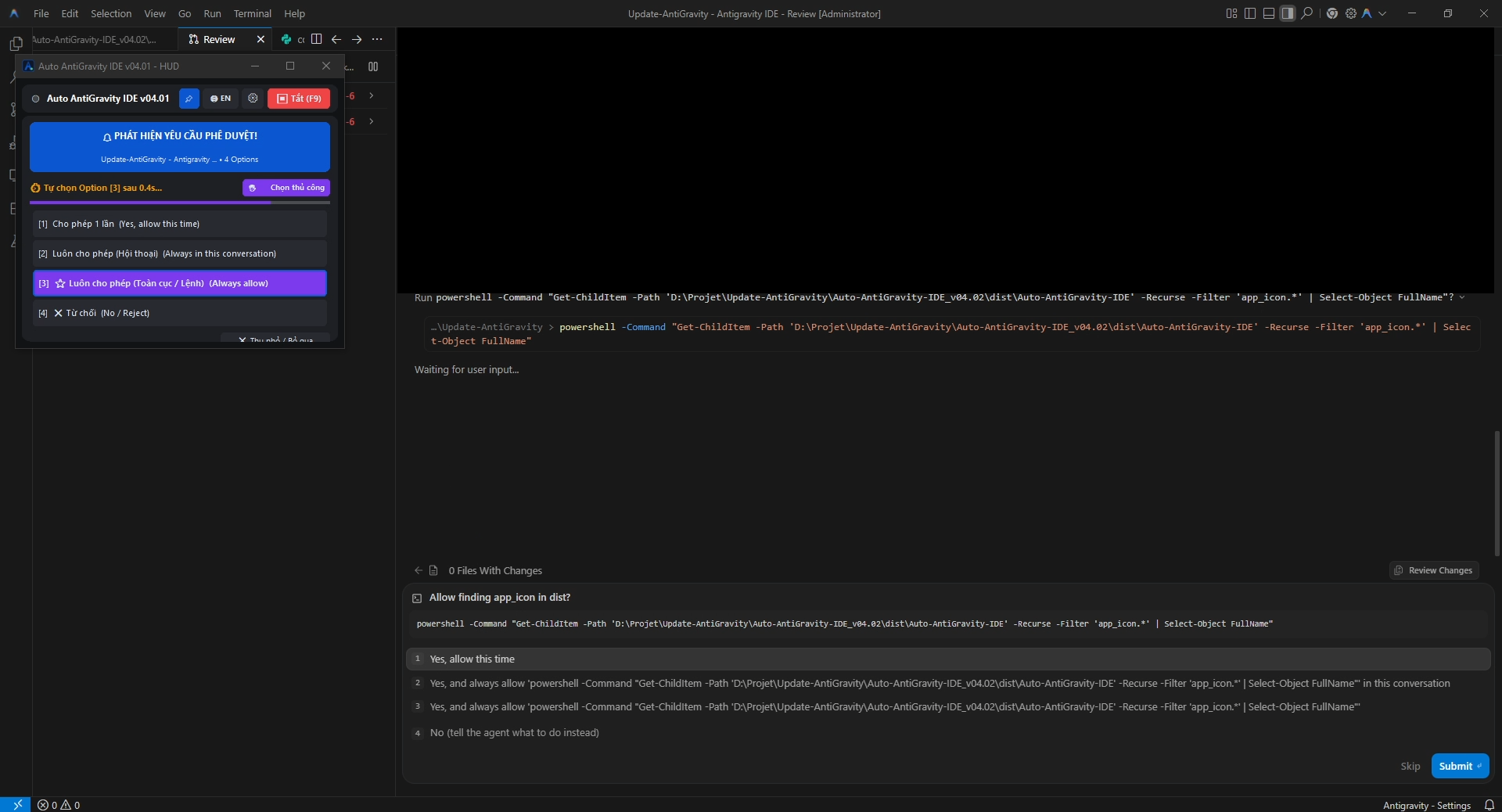Select HUD option 1 Cho phép 1 lần

click(180, 224)
